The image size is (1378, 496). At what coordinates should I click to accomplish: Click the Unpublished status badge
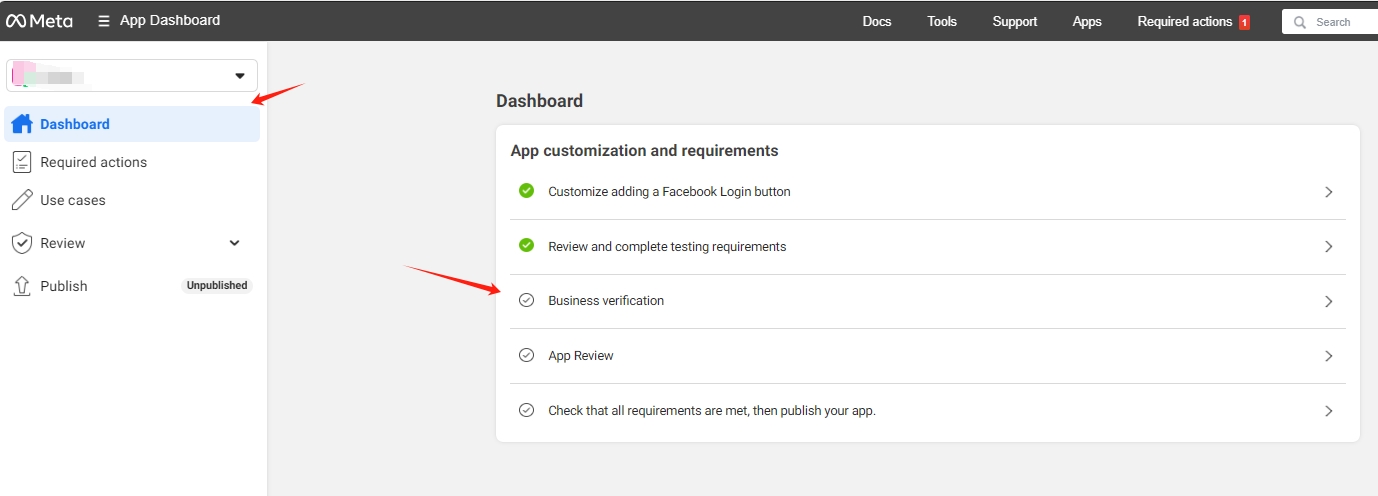(217, 286)
